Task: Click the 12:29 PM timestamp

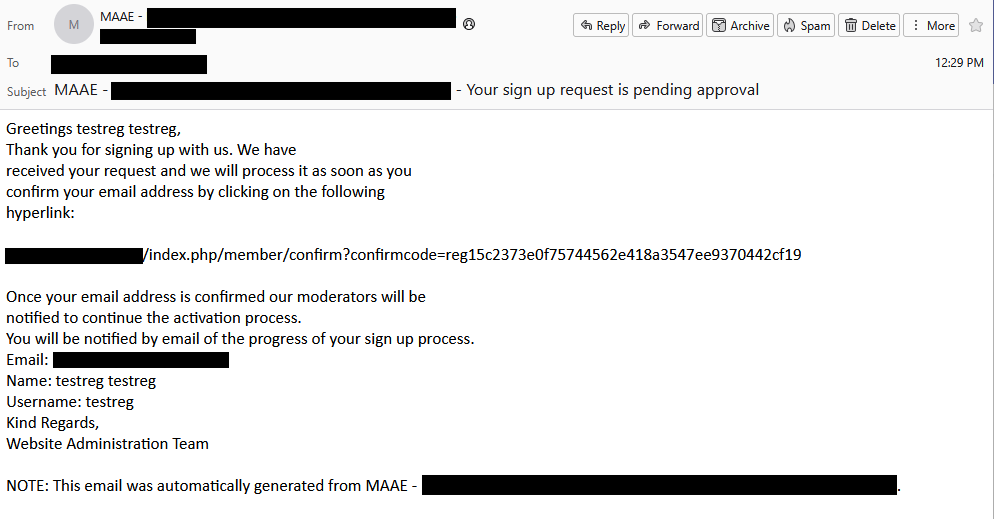Action: [x=959, y=63]
